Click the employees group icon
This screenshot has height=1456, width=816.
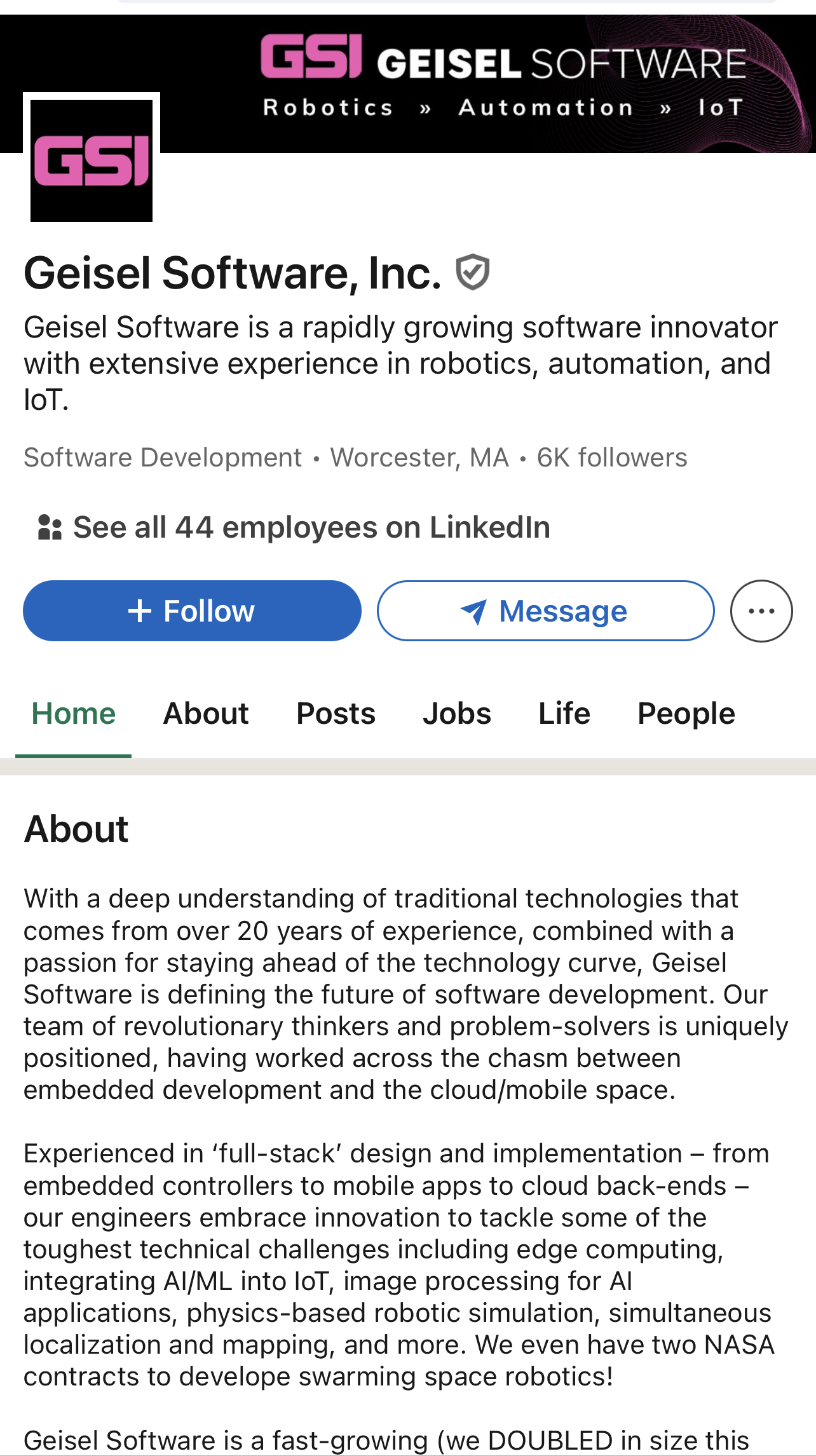point(50,527)
